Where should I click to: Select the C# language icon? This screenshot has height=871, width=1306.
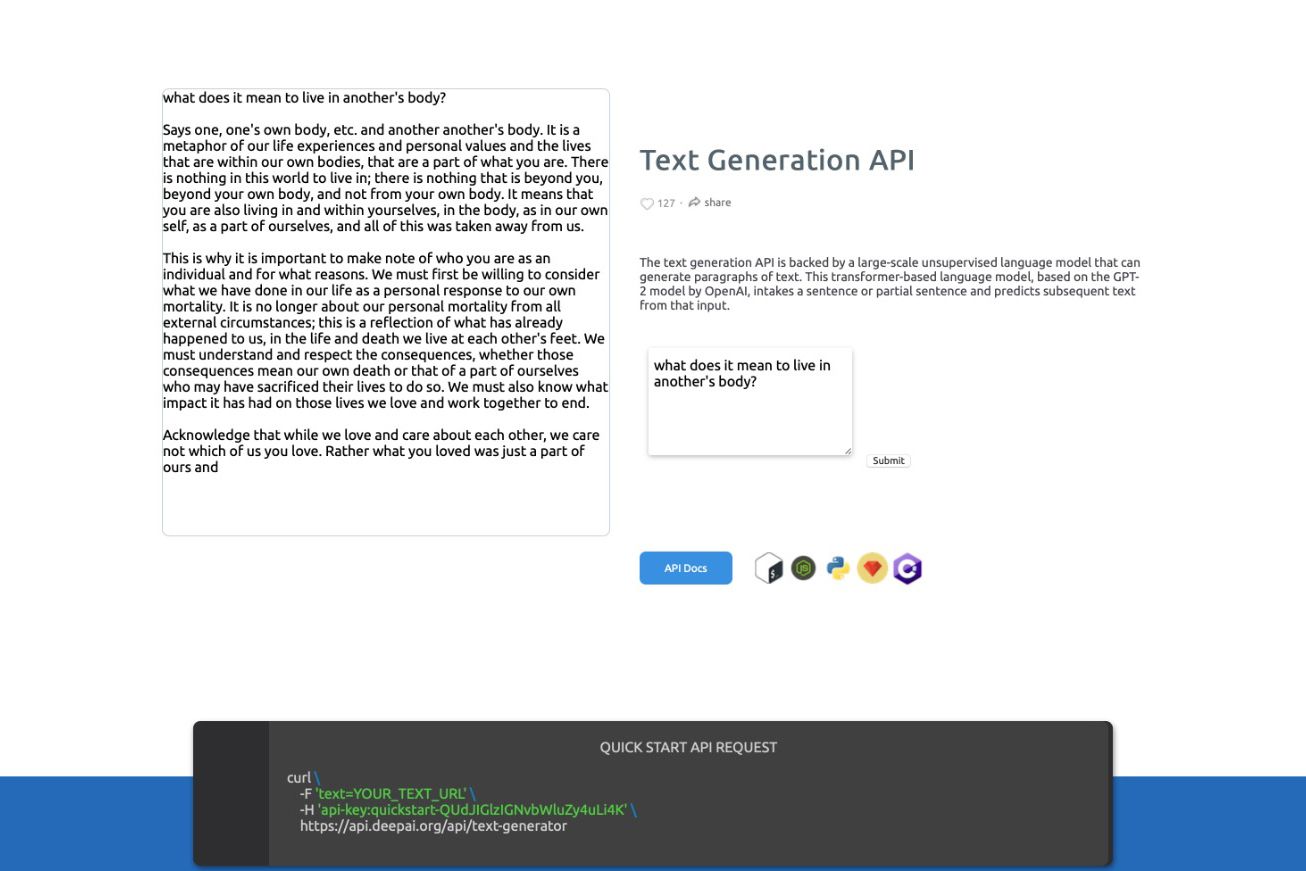tap(907, 568)
